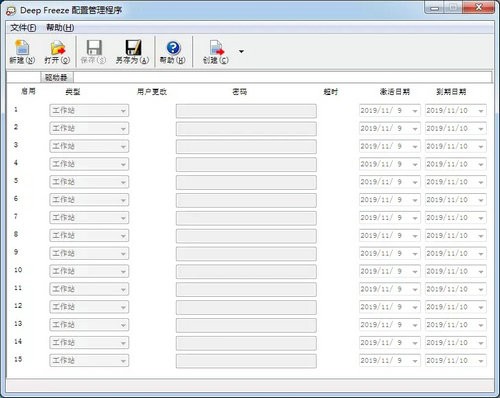
Task: Click the 启用 column header
Action: (28, 91)
